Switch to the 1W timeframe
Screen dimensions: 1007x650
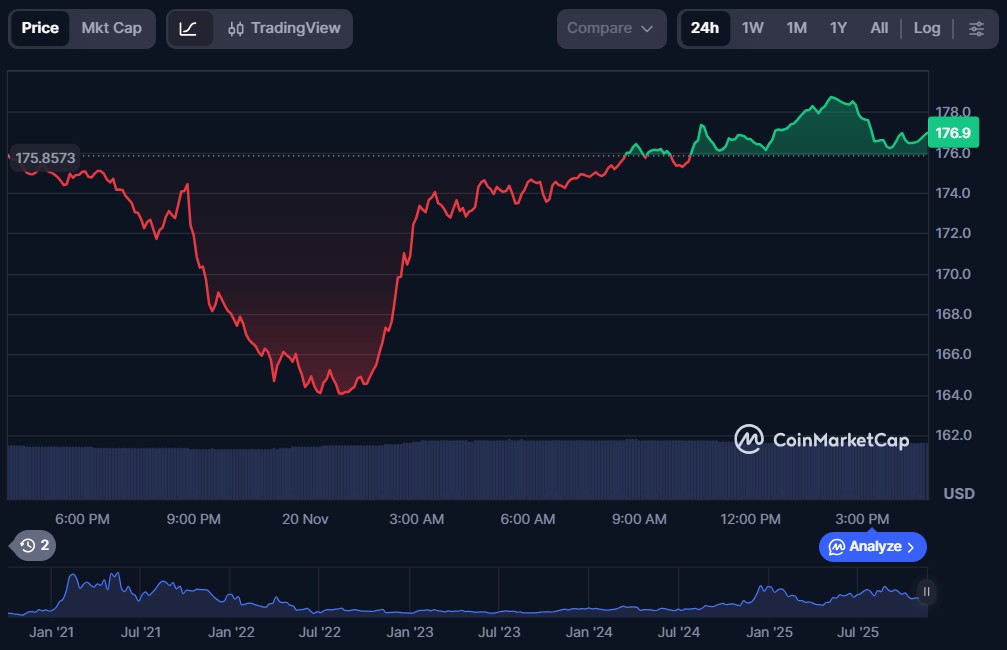pyautogui.click(x=752, y=28)
